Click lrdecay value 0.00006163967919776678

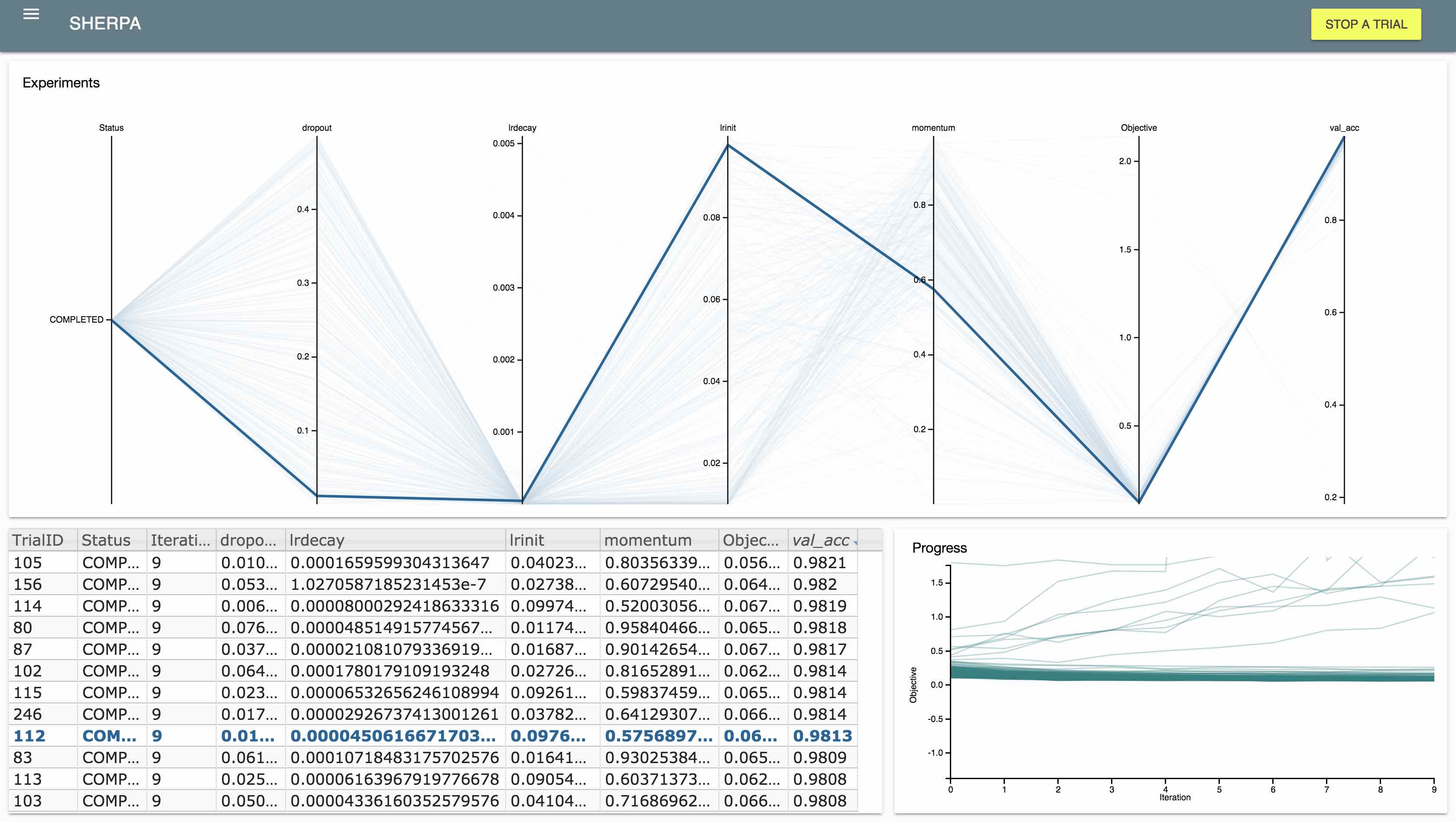coord(394,779)
